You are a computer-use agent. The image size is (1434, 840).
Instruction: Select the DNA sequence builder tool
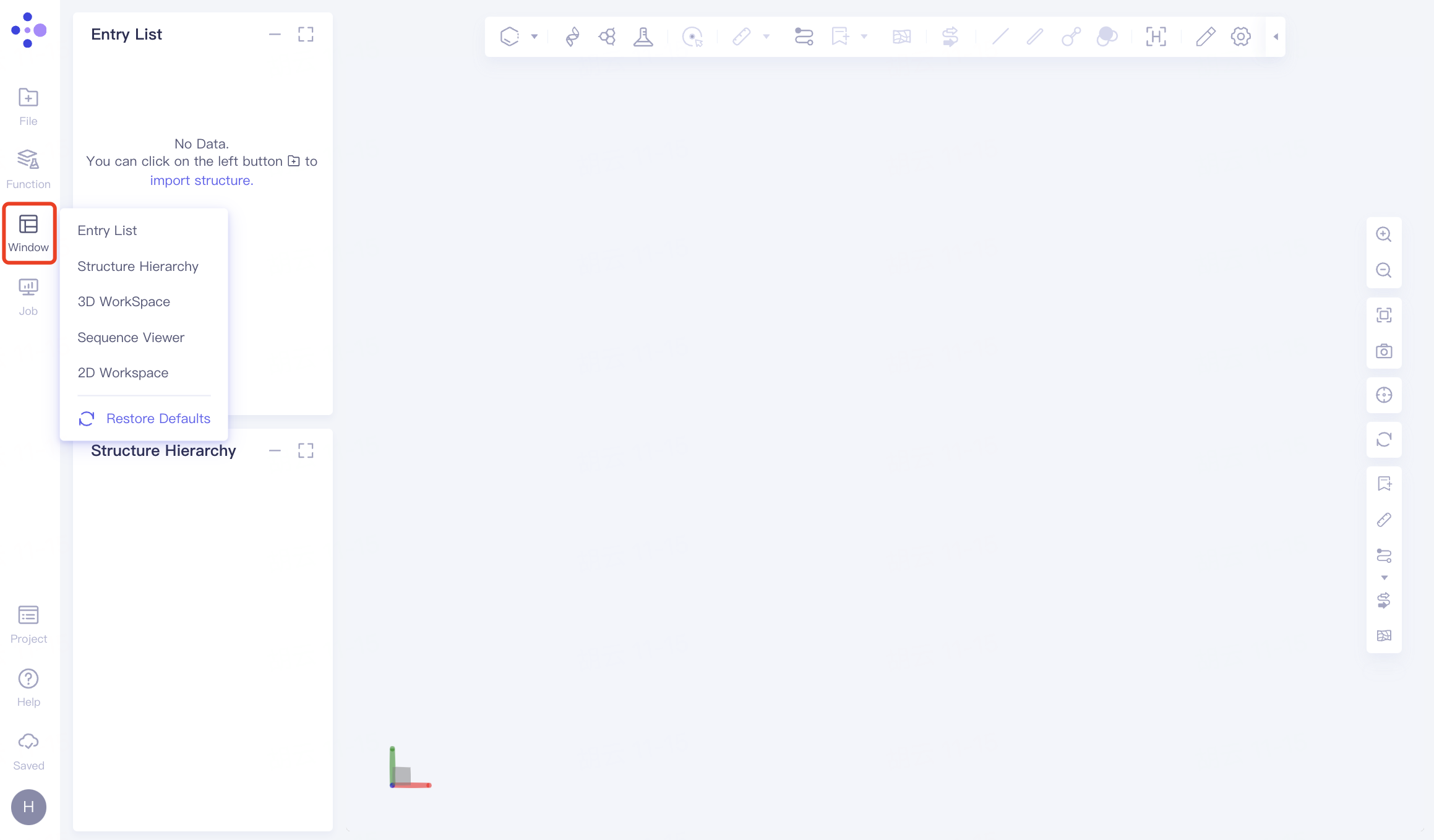click(572, 36)
